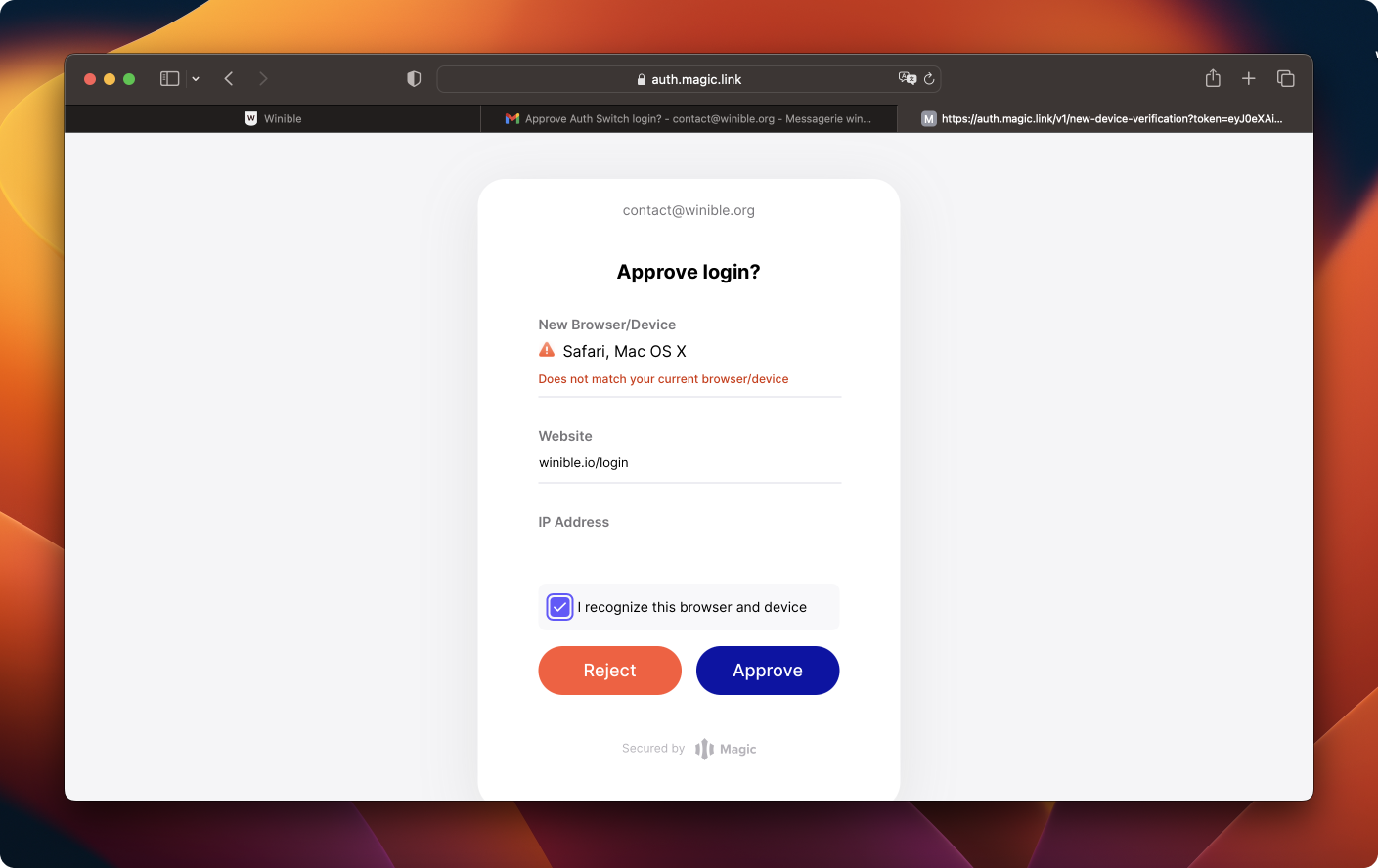Approve the login request
Viewport: 1378px width, 868px height.
(768, 671)
